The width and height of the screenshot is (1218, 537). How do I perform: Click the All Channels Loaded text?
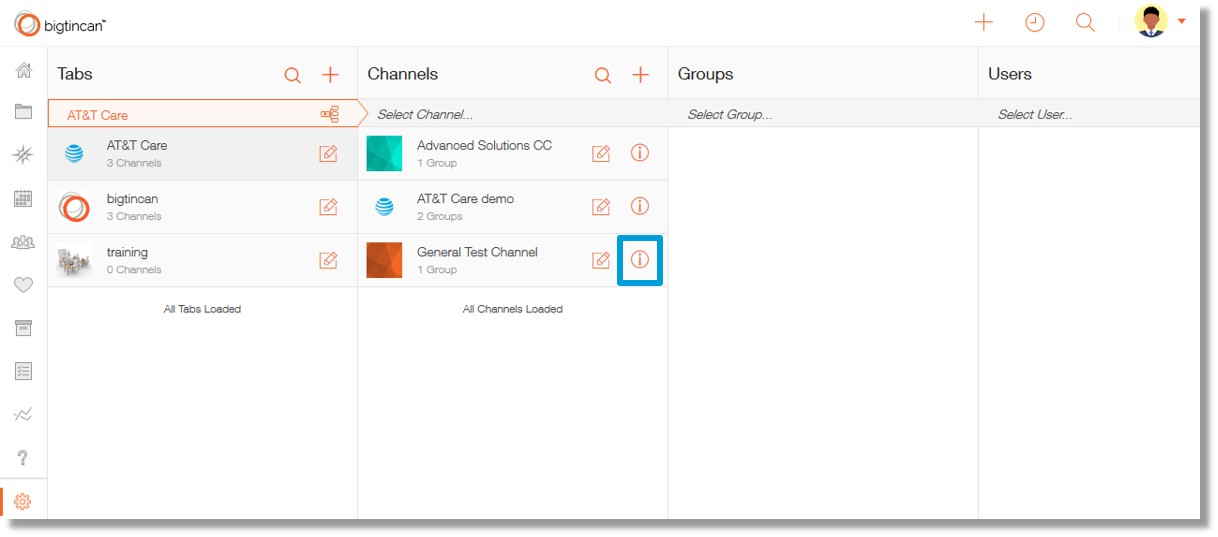(x=512, y=309)
